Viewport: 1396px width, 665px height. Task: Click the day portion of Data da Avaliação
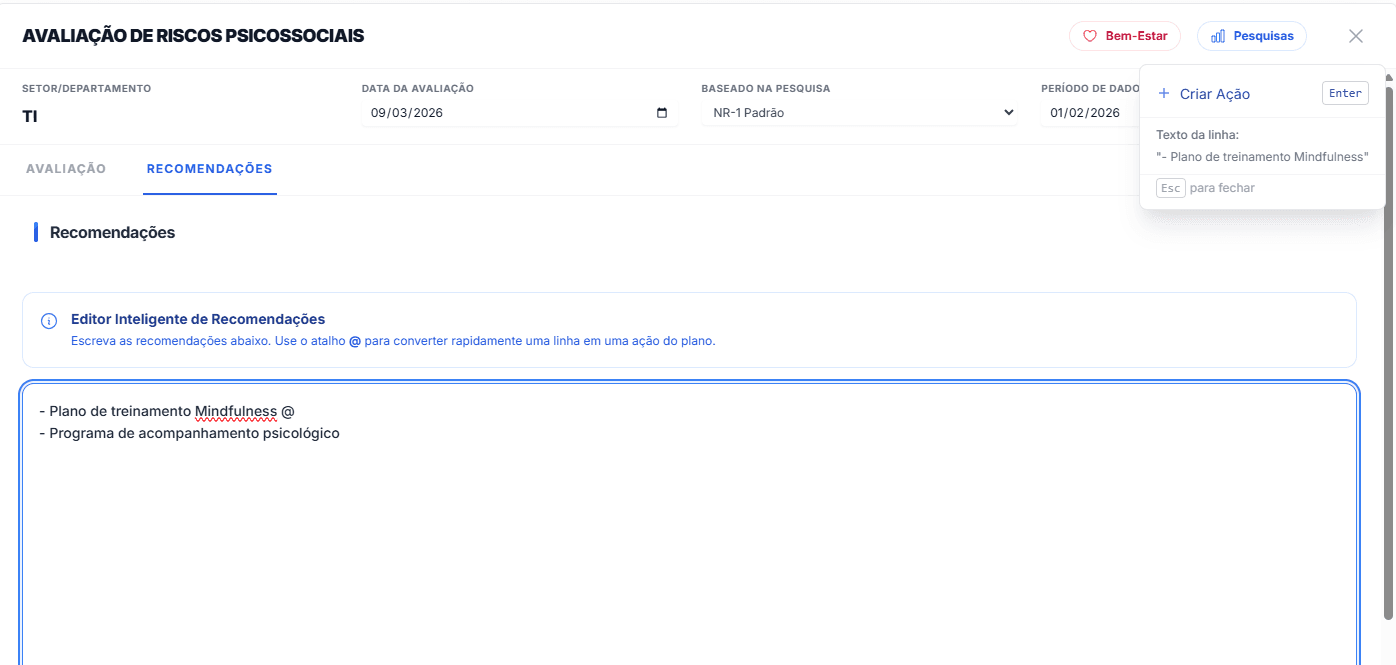pyautogui.click(x=378, y=113)
